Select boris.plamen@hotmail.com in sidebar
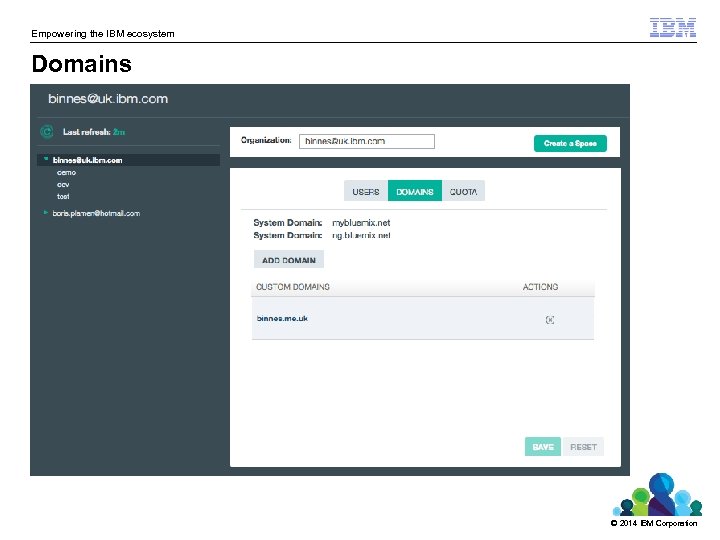The height and width of the screenshot is (540, 720). (x=96, y=213)
